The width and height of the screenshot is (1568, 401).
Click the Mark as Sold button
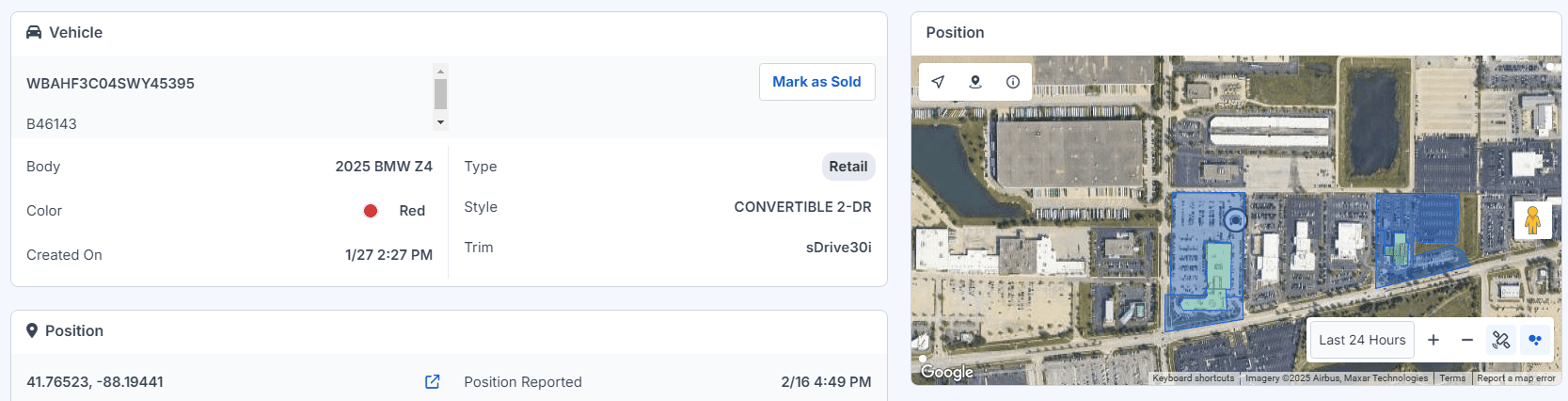point(816,82)
